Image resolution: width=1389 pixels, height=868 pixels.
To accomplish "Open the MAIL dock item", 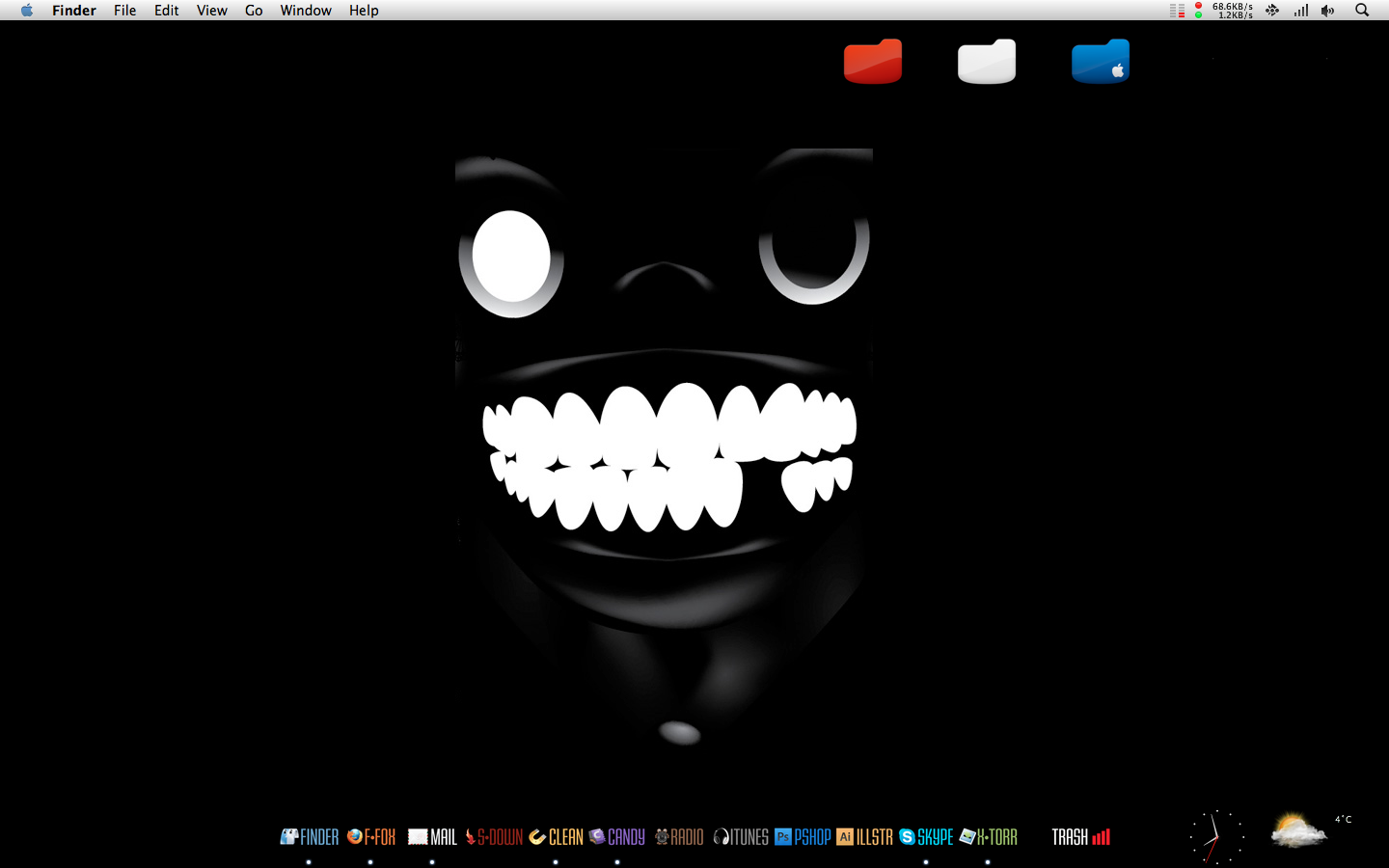I will (432, 837).
